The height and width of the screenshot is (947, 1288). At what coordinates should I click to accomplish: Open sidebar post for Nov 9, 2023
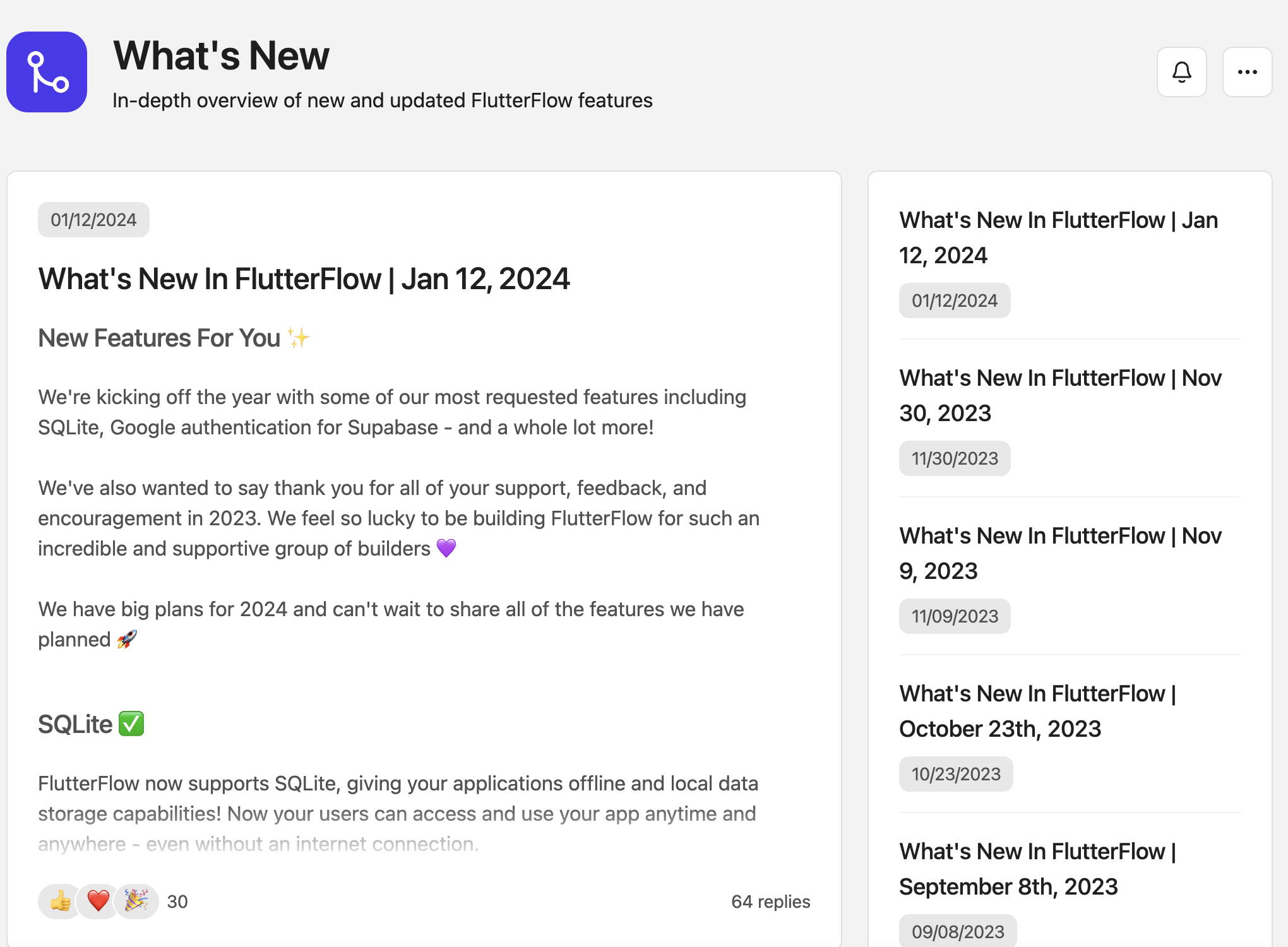tap(1060, 553)
